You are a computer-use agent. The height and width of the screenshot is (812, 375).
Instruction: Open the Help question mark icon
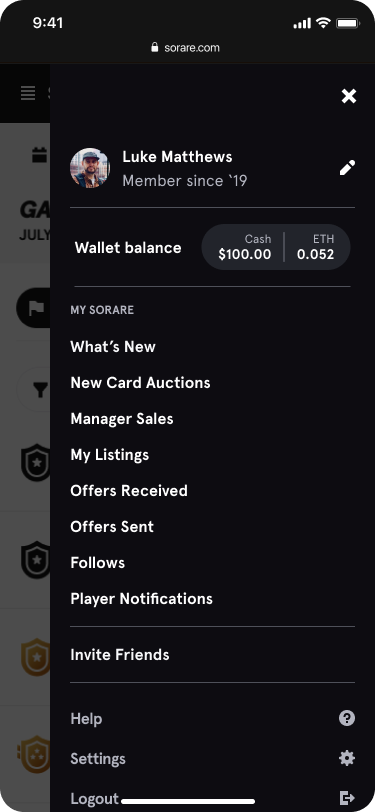click(x=347, y=718)
